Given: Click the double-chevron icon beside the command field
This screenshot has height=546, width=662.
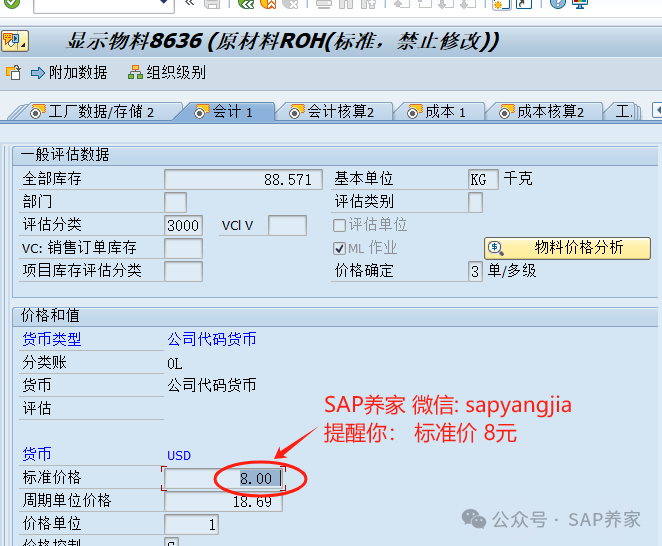Looking at the screenshot, I should point(189,4).
